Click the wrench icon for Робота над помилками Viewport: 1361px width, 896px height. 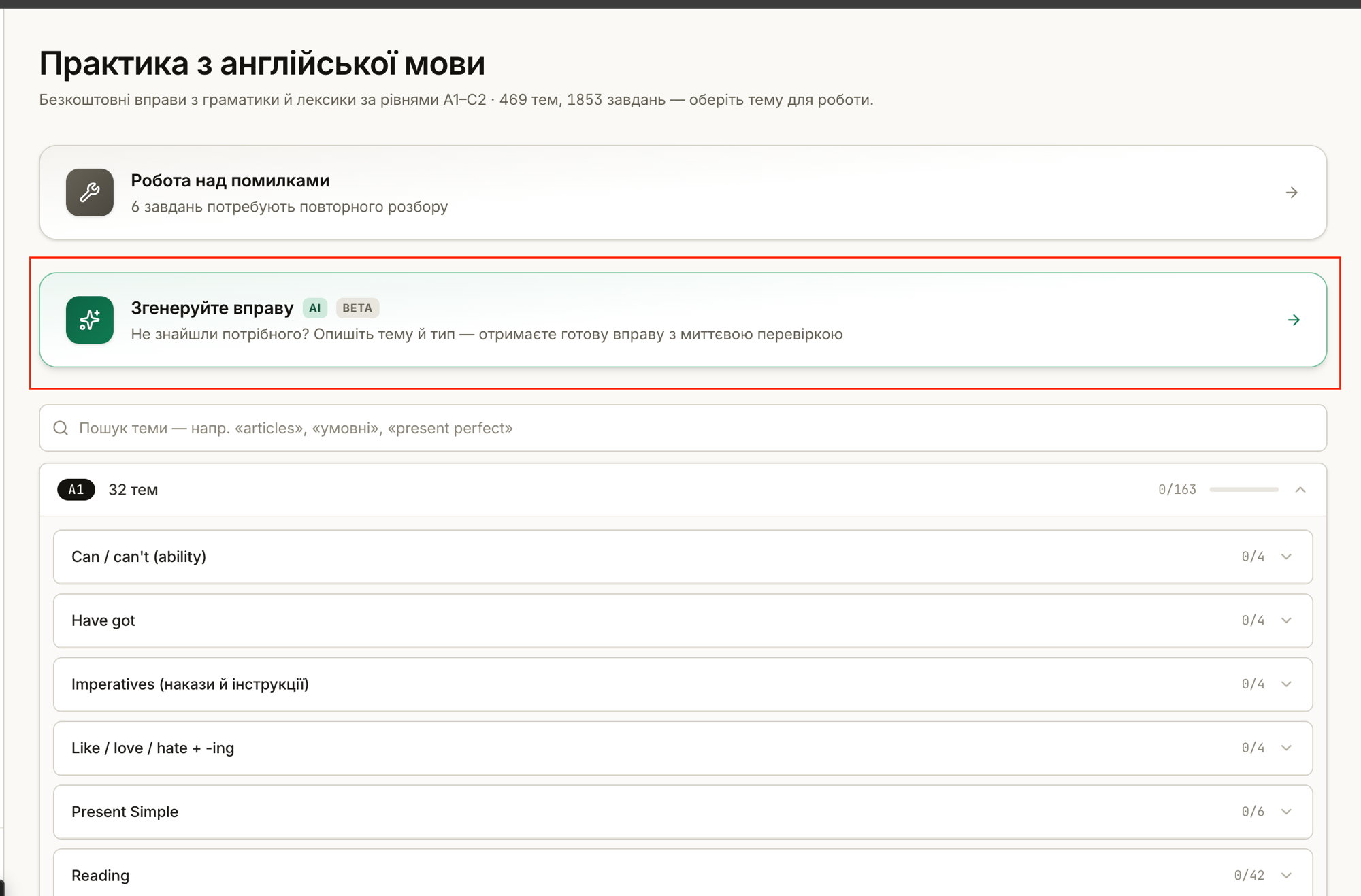tap(90, 193)
